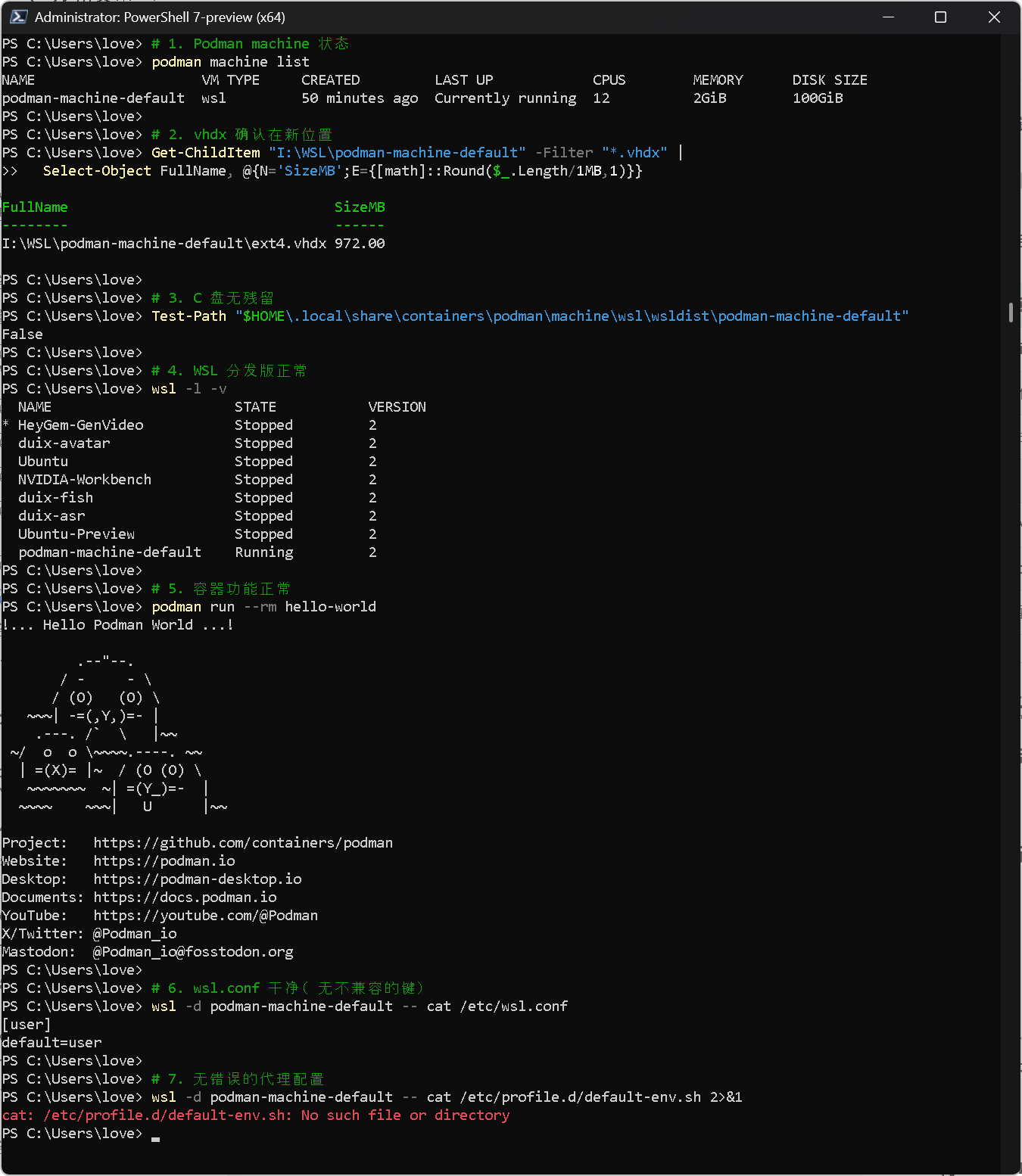Click the '100GiB' disk size value

818,98
